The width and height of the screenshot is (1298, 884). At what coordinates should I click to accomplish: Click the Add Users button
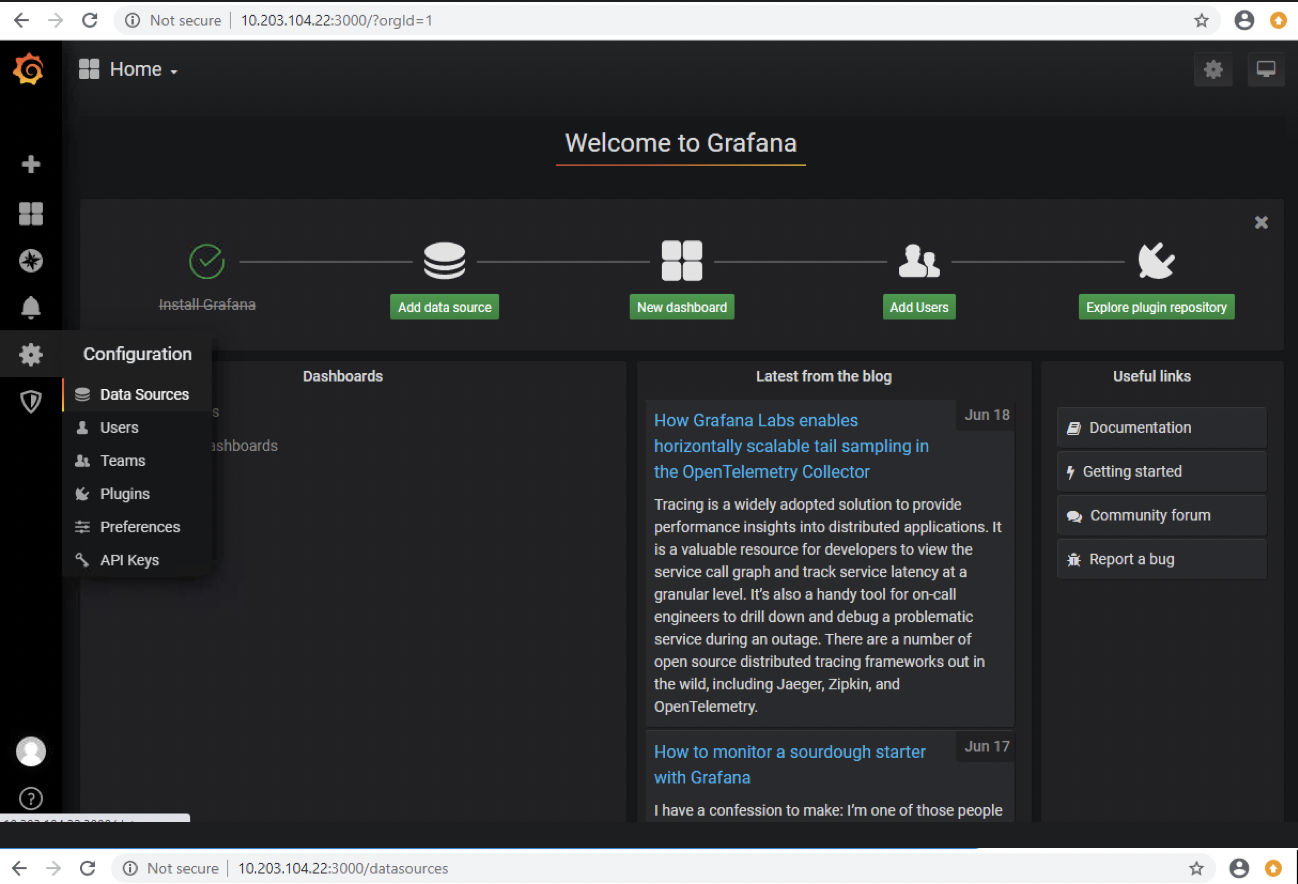pyautogui.click(x=919, y=307)
